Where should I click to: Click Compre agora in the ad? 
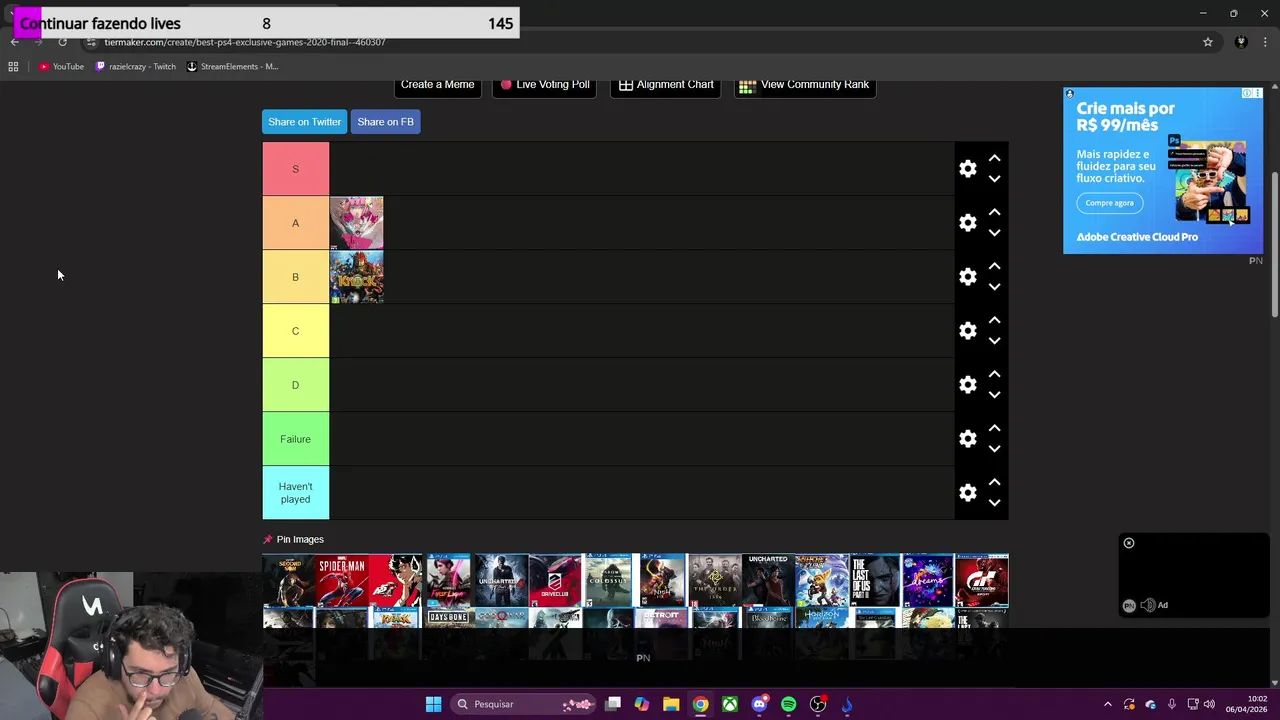click(1110, 203)
